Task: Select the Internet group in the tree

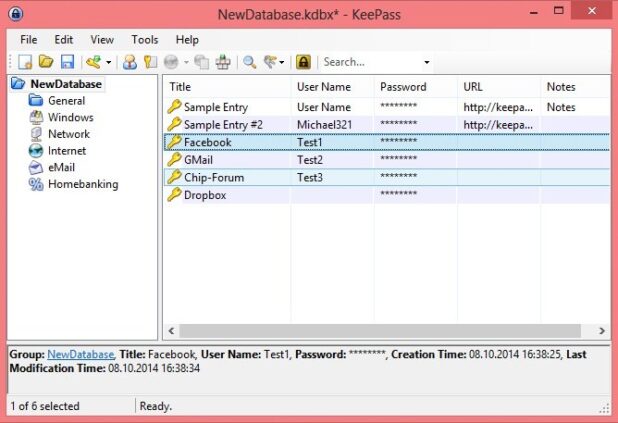Action: pyautogui.click(x=67, y=151)
